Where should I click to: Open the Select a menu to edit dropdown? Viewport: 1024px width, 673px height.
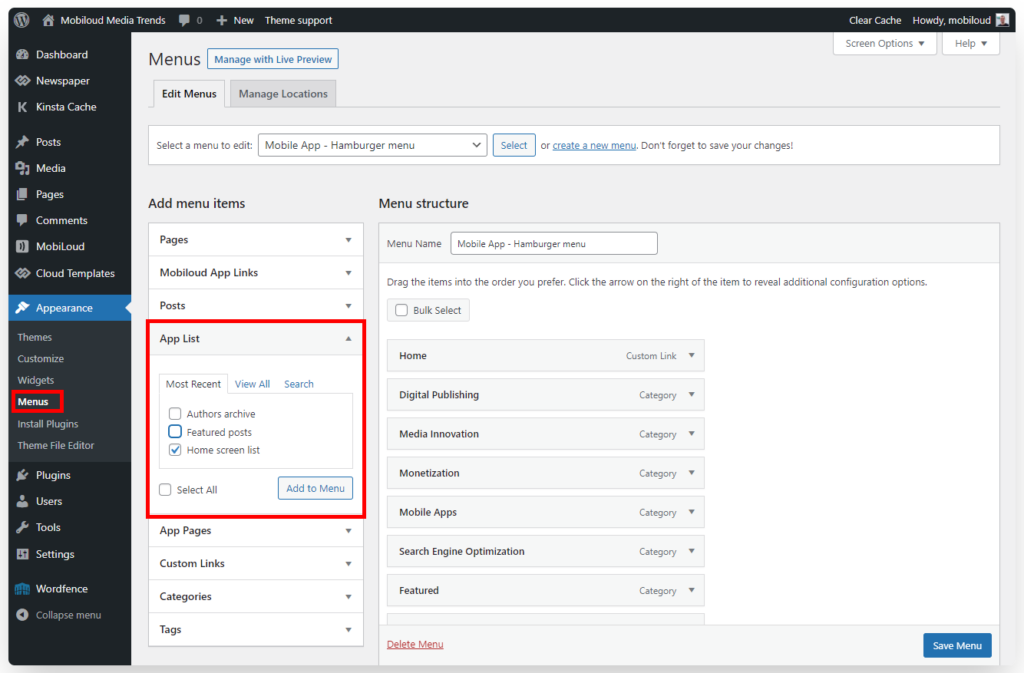372,145
